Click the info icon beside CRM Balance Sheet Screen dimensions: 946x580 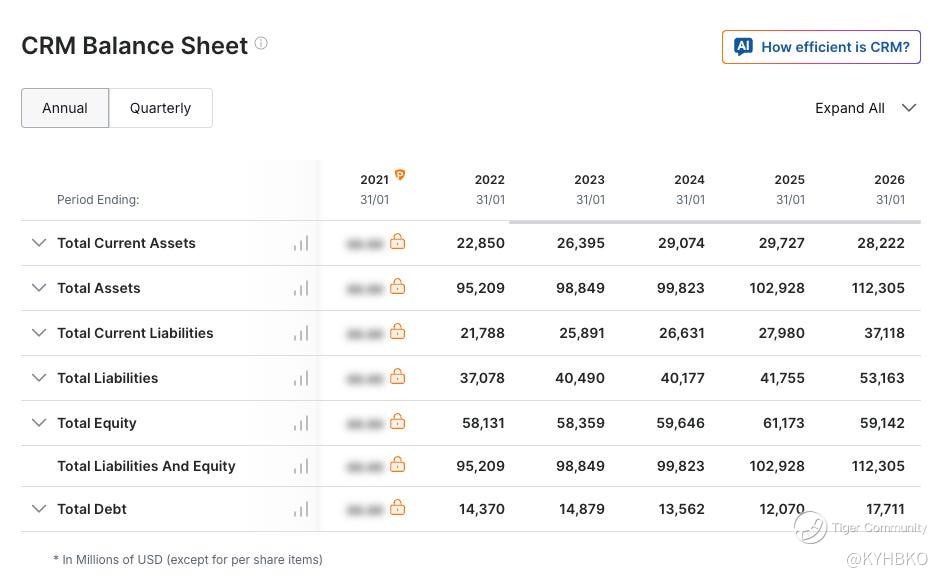[261, 43]
